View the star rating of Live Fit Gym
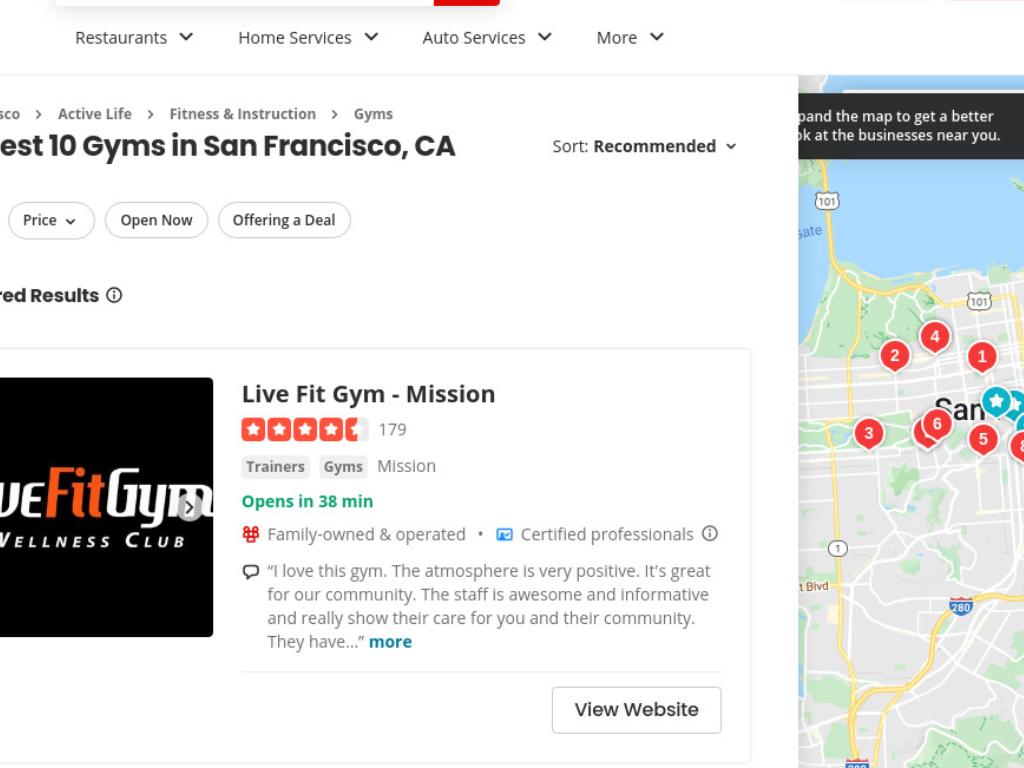The image size is (1024, 768). 305,429
